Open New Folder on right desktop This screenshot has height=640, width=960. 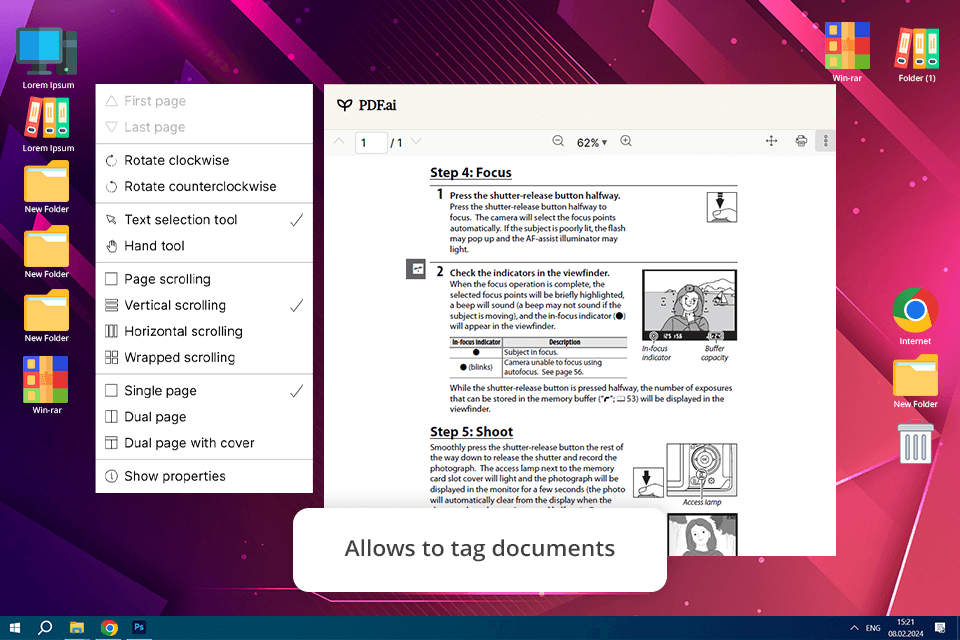pos(915,381)
